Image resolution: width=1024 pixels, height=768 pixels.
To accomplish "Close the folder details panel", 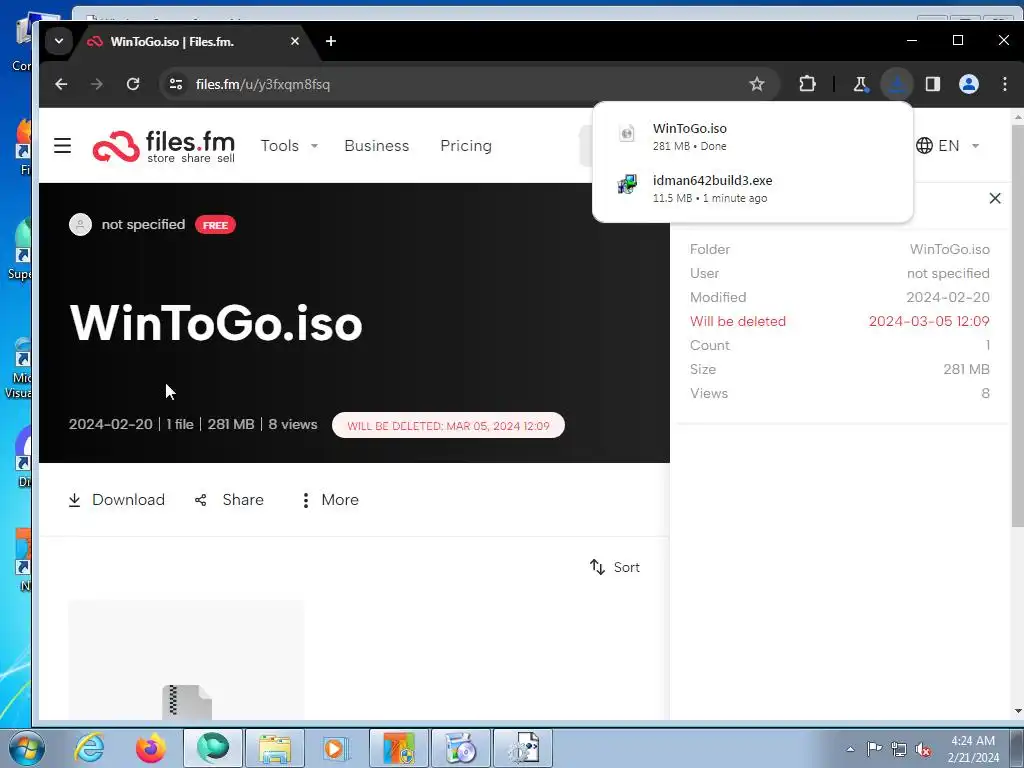I will (x=995, y=199).
